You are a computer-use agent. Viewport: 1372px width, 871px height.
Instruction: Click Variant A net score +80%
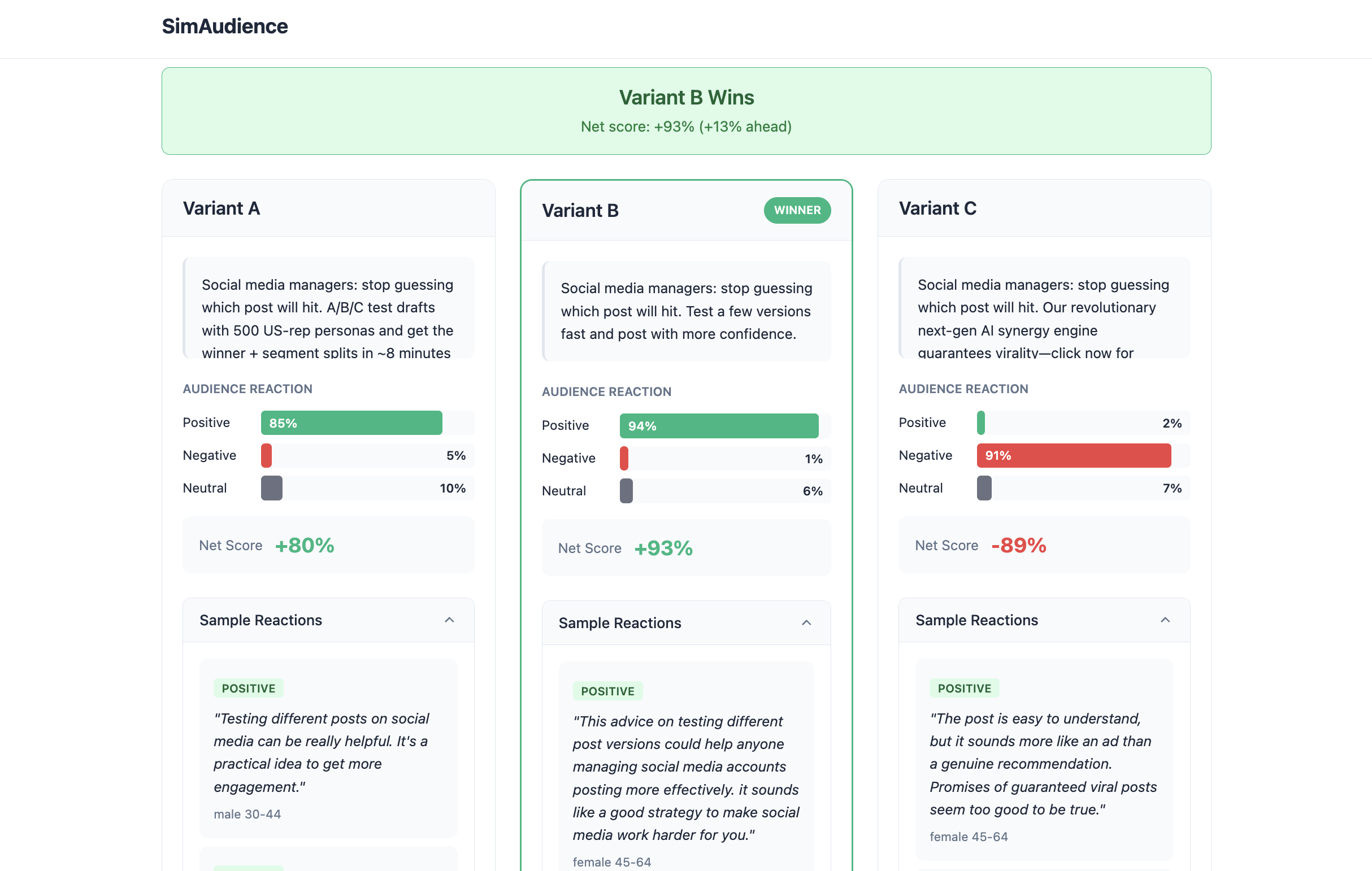(304, 545)
